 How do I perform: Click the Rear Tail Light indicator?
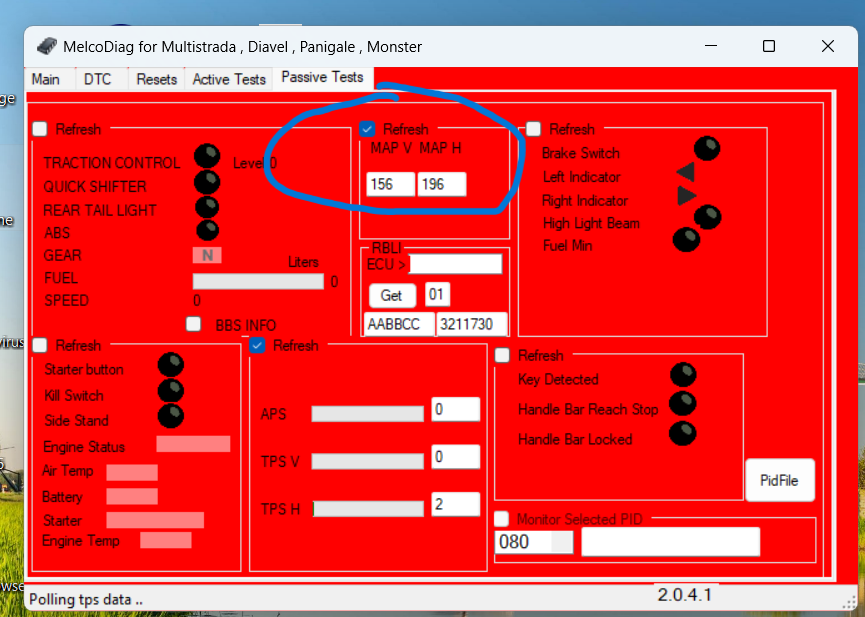[207, 207]
